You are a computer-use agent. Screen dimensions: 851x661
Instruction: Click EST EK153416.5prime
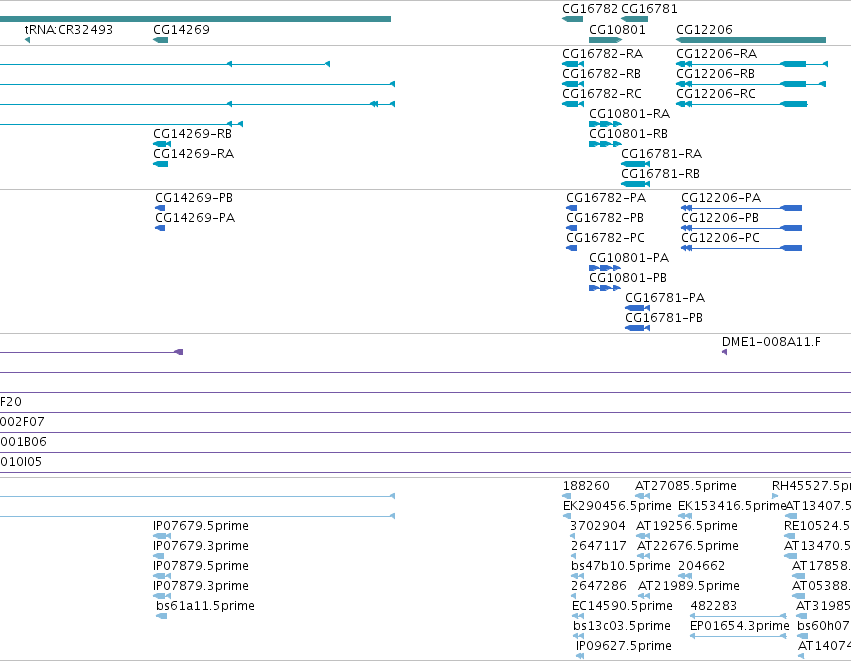[x=732, y=506]
